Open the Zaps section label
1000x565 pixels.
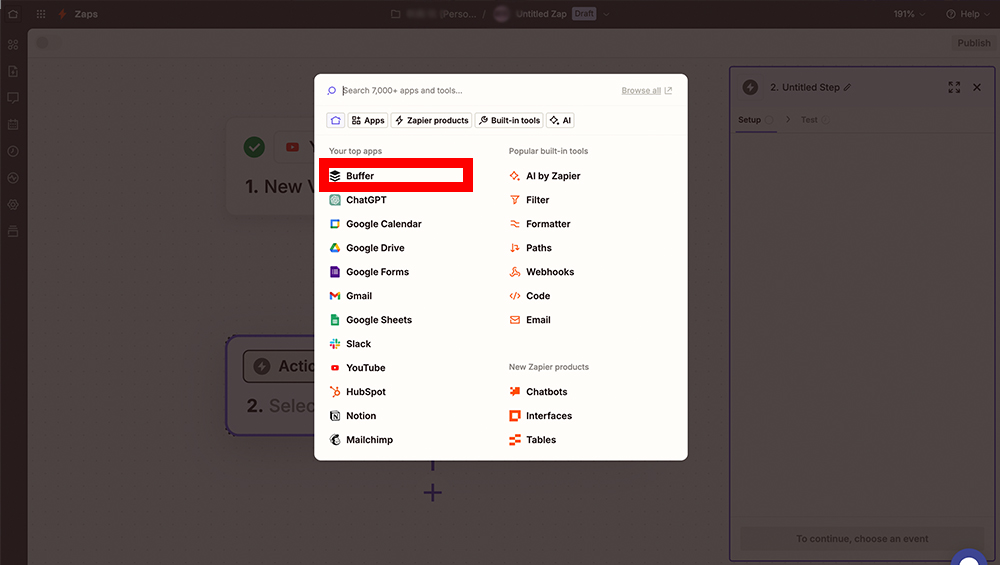[x=85, y=14]
